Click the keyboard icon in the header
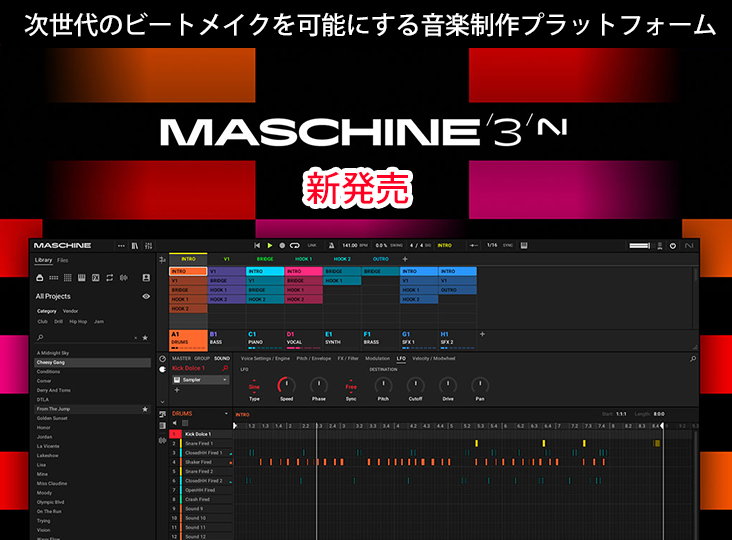The image size is (732, 540). pyautogui.click(x=524, y=245)
